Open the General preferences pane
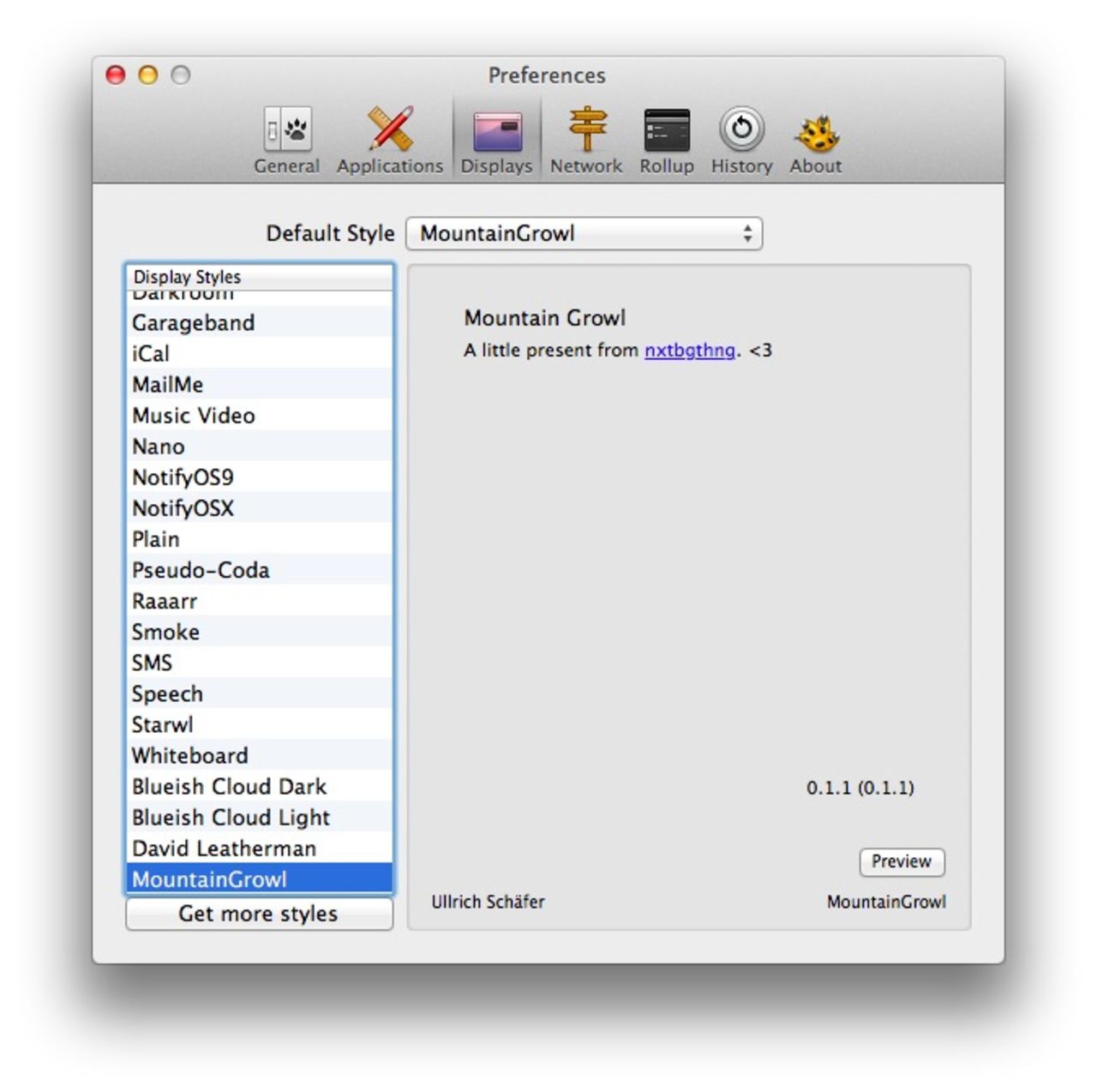Image resolution: width=1097 pixels, height=1092 pixels. point(286,137)
